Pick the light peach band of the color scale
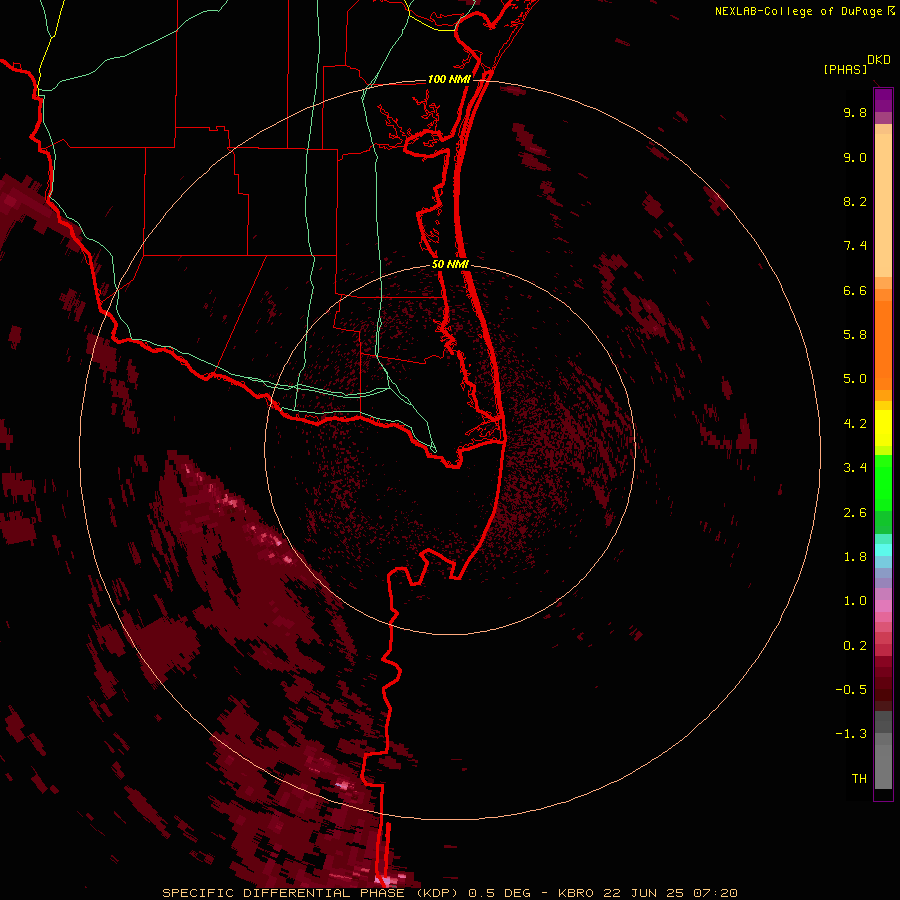This screenshot has width=900, height=900. coord(883,207)
